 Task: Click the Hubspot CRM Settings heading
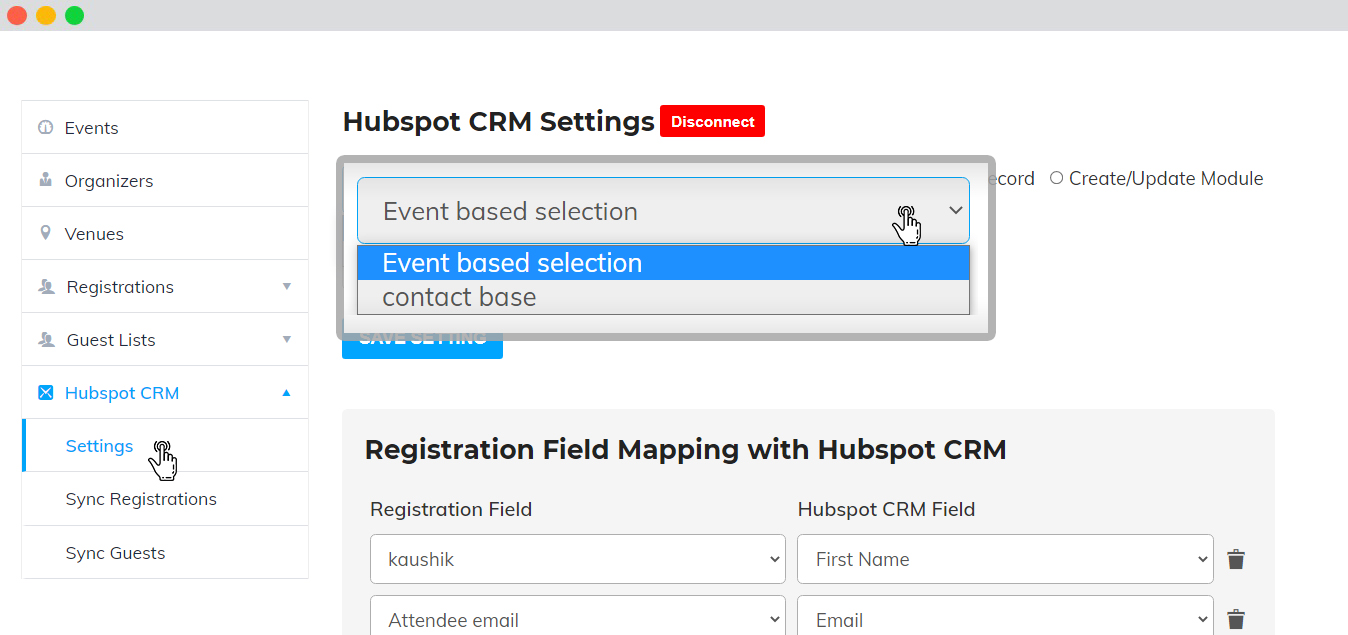tap(498, 122)
